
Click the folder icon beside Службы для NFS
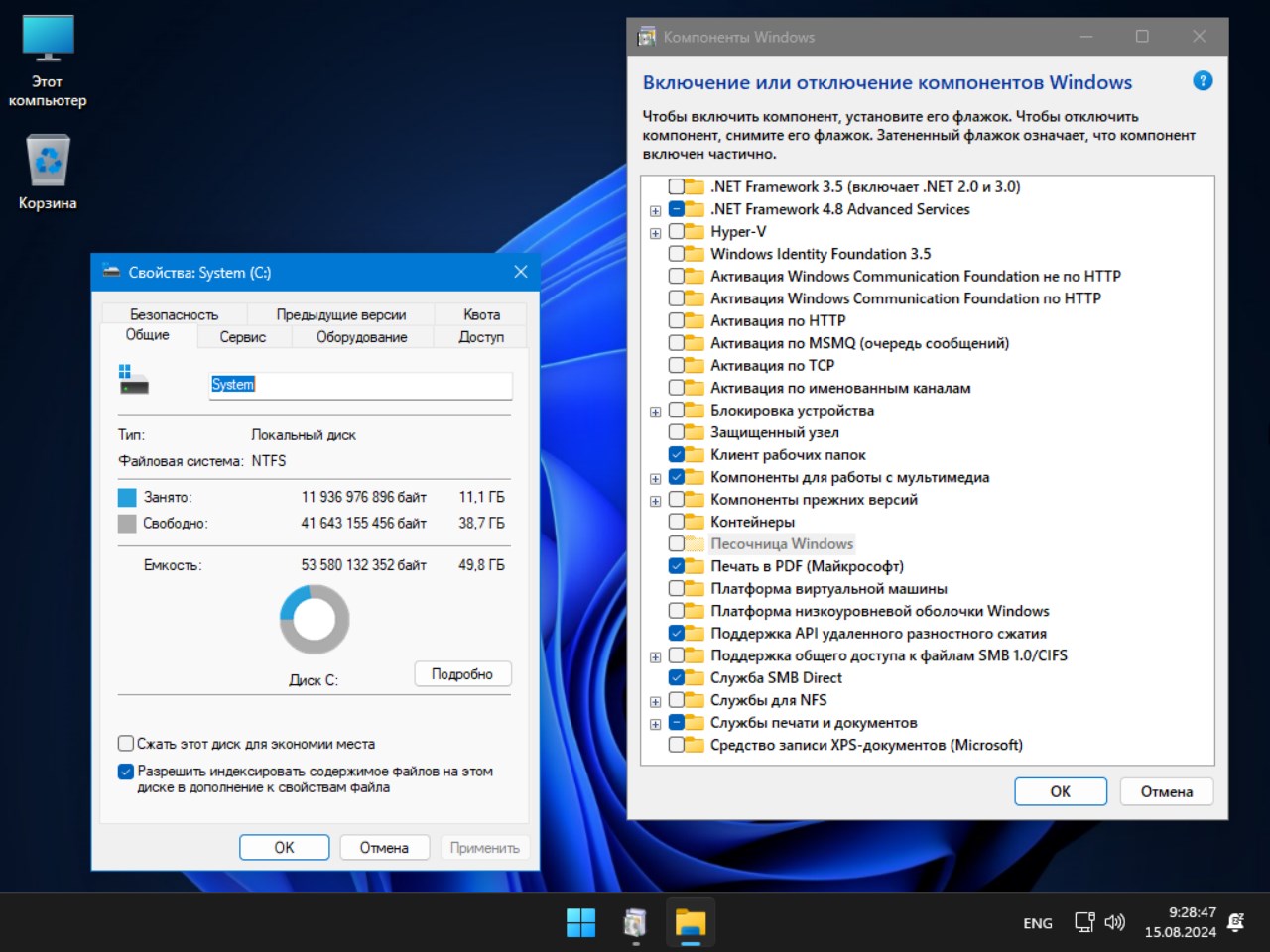695,700
